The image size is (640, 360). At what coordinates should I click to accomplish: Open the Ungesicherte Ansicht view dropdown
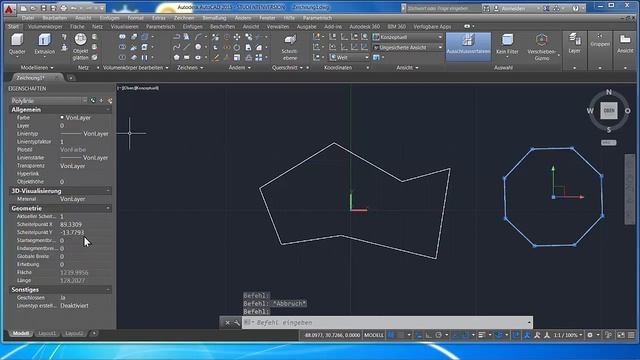click(408, 47)
